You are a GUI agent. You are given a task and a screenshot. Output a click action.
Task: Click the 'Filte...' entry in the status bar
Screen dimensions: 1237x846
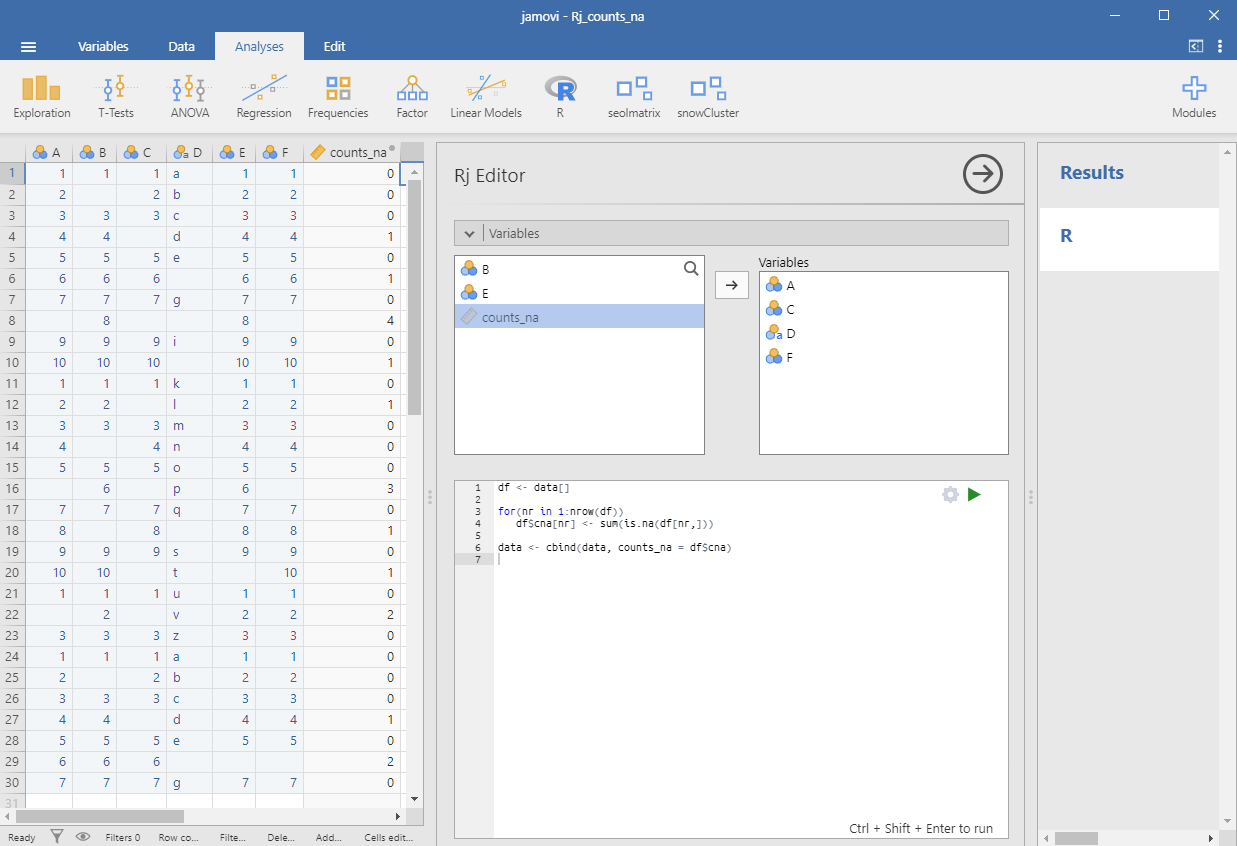233,838
